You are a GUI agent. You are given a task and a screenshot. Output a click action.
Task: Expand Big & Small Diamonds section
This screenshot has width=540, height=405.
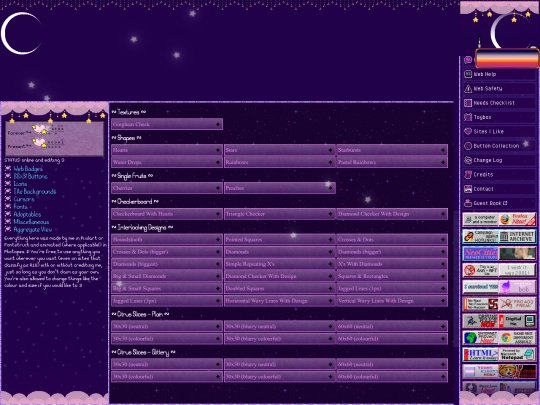tap(167, 276)
